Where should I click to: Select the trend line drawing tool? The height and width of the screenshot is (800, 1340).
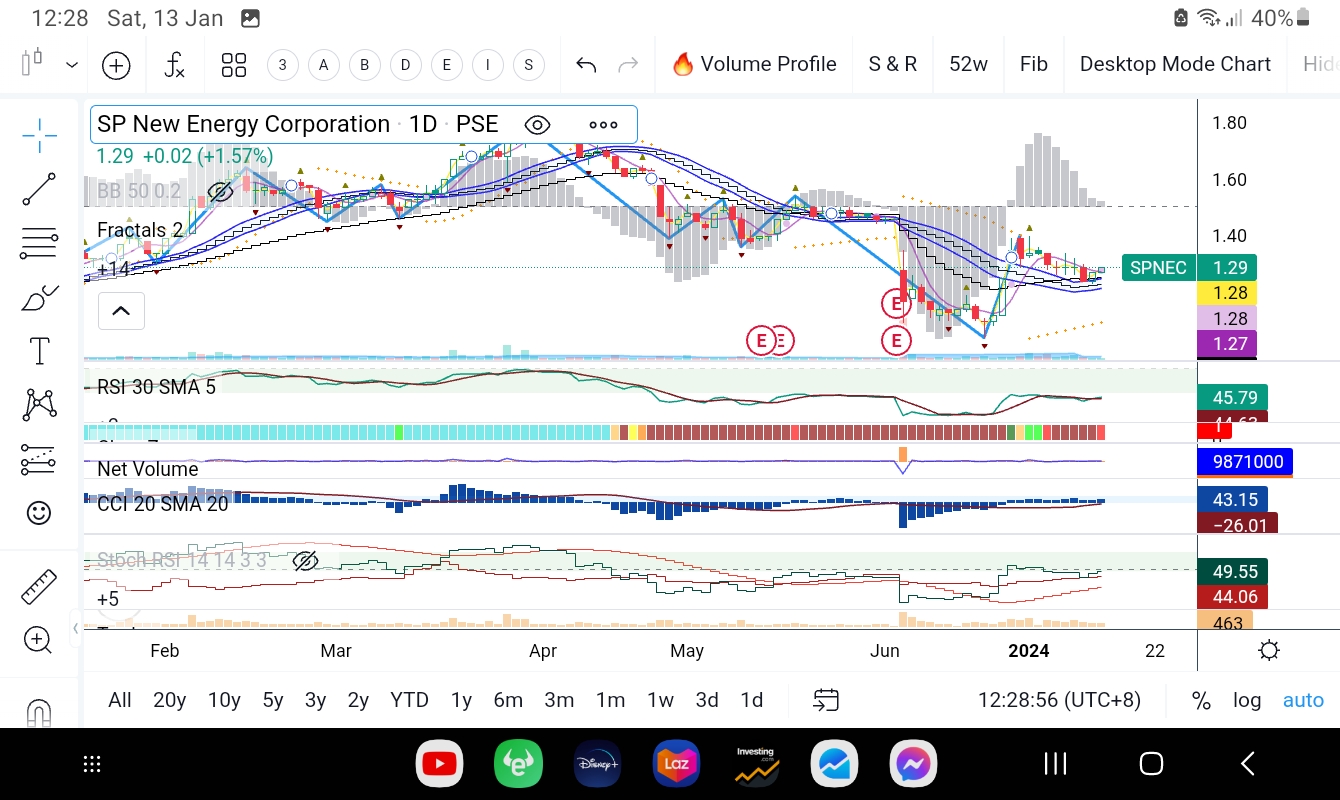click(x=39, y=189)
